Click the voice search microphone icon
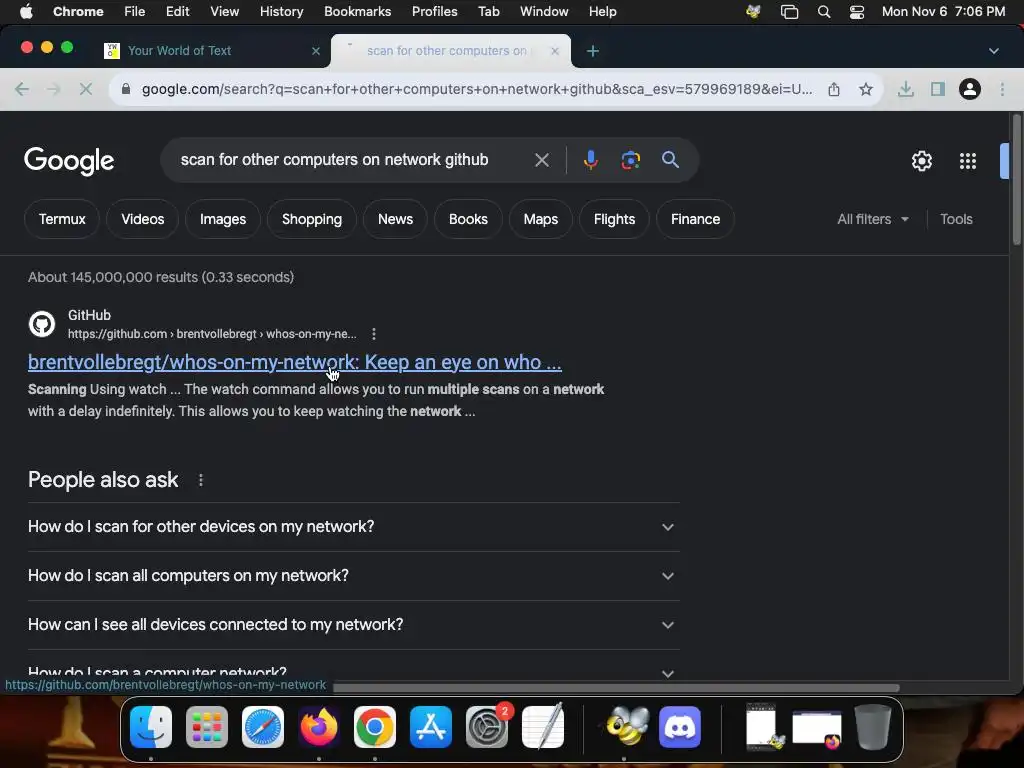Image resolution: width=1024 pixels, height=768 pixels. pos(590,160)
